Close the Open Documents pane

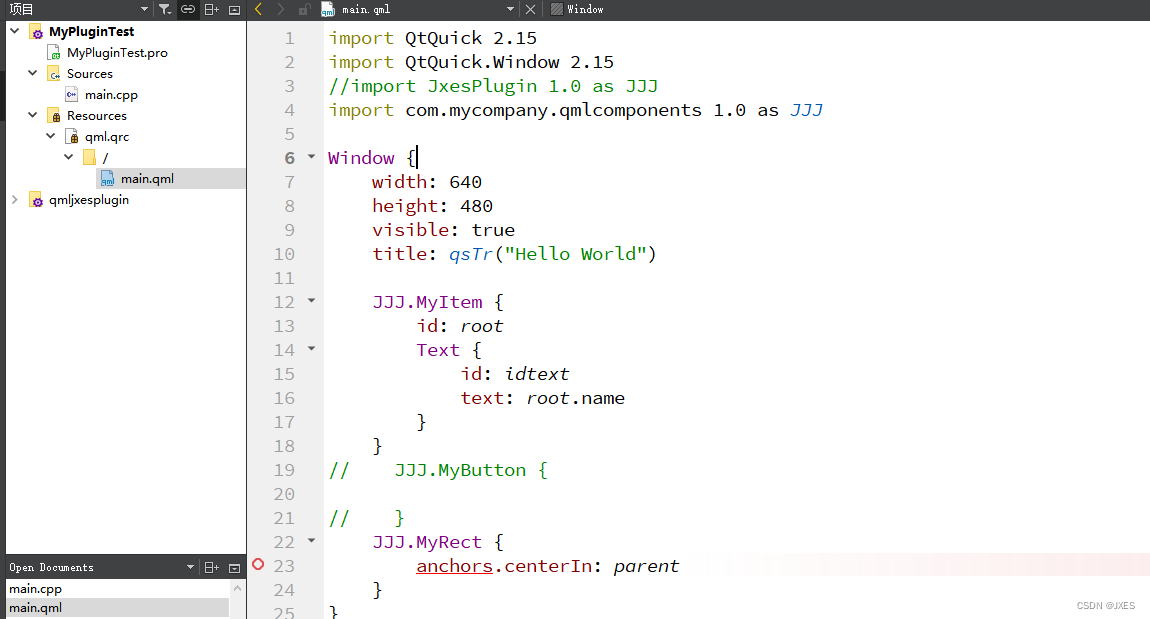click(x=235, y=567)
